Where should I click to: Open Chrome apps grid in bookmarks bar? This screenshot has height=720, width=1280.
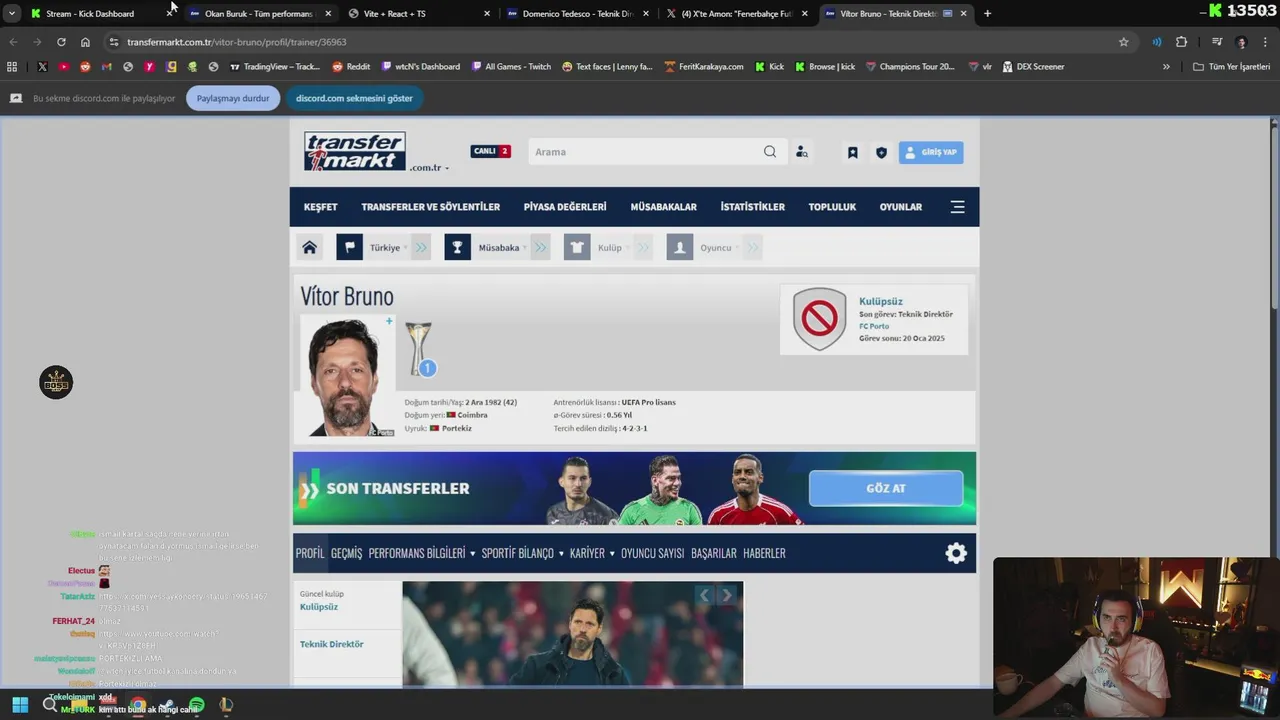click(12, 67)
